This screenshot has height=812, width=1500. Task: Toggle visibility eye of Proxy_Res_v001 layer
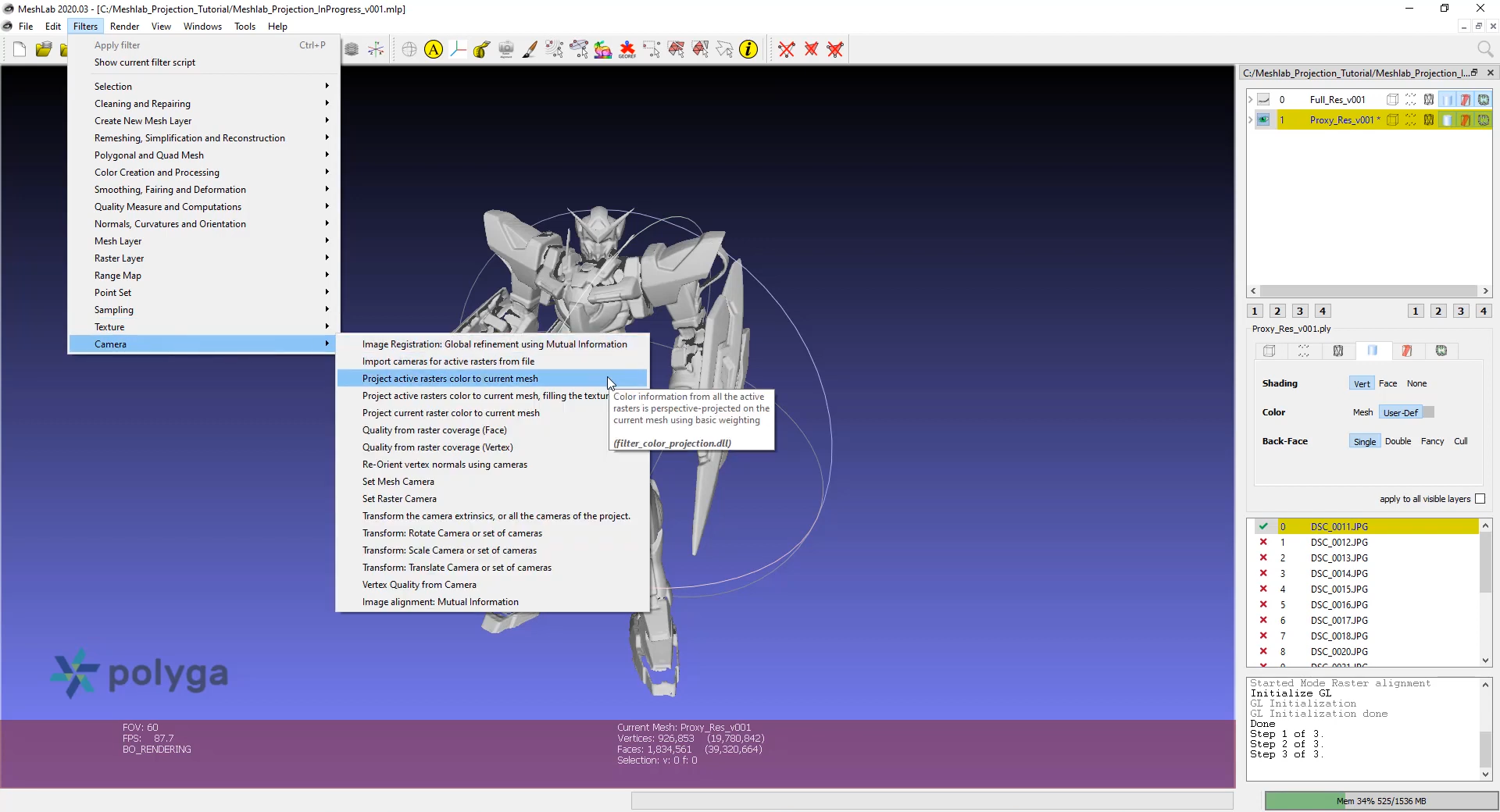pos(1263,120)
